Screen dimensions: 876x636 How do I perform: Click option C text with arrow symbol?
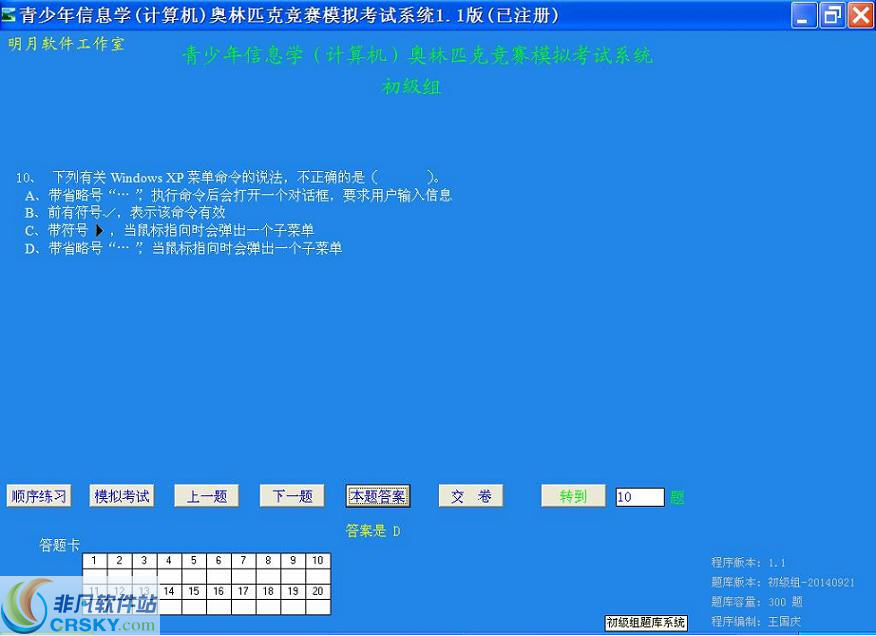[169, 230]
